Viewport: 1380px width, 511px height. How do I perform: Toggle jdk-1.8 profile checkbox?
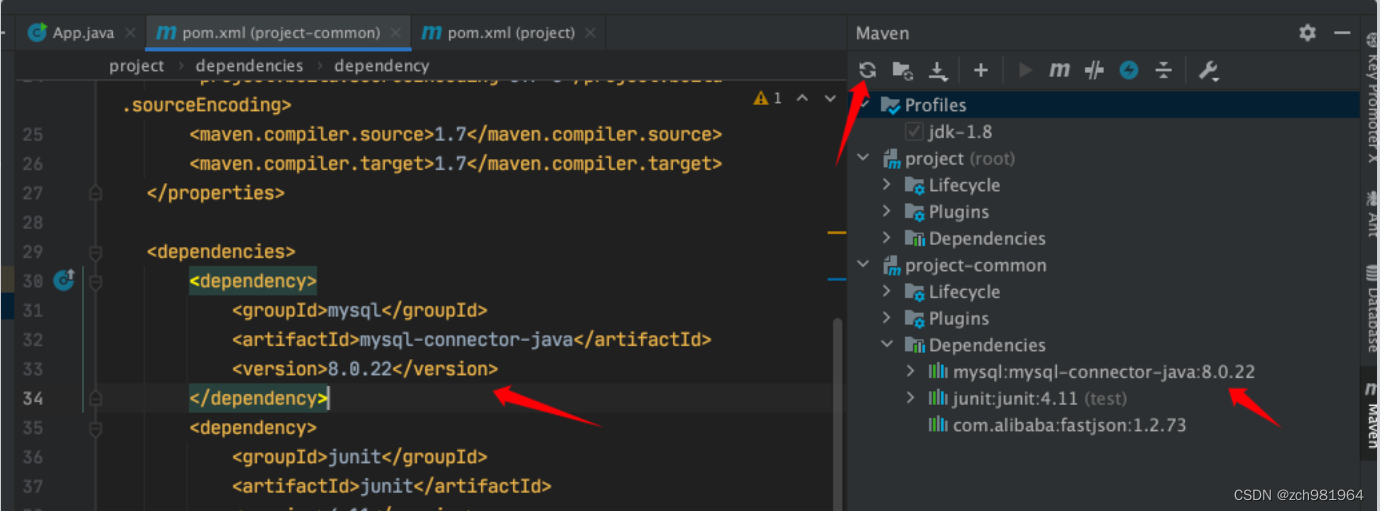pyautogui.click(x=913, y=132)
